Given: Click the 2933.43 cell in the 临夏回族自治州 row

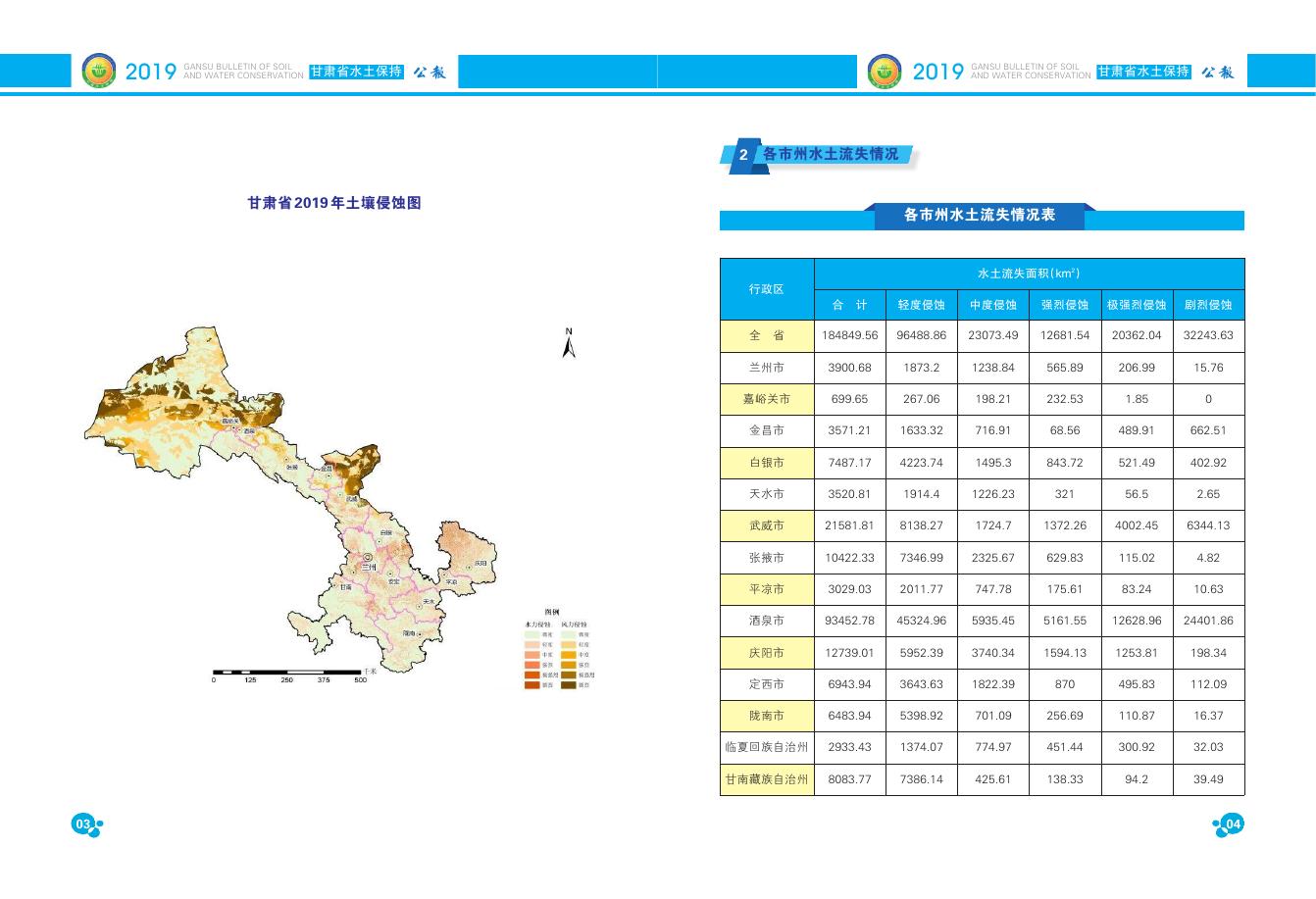Looking at the screenshot, I should coord(850,747).
